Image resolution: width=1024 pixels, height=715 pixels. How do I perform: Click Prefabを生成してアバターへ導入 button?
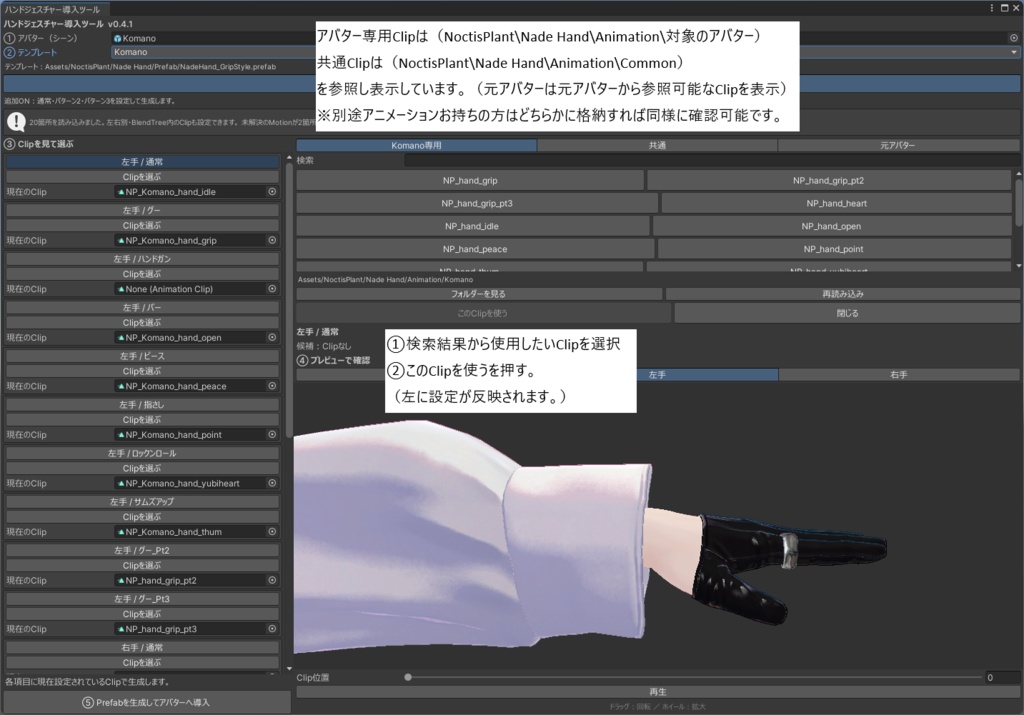[146, 703]
